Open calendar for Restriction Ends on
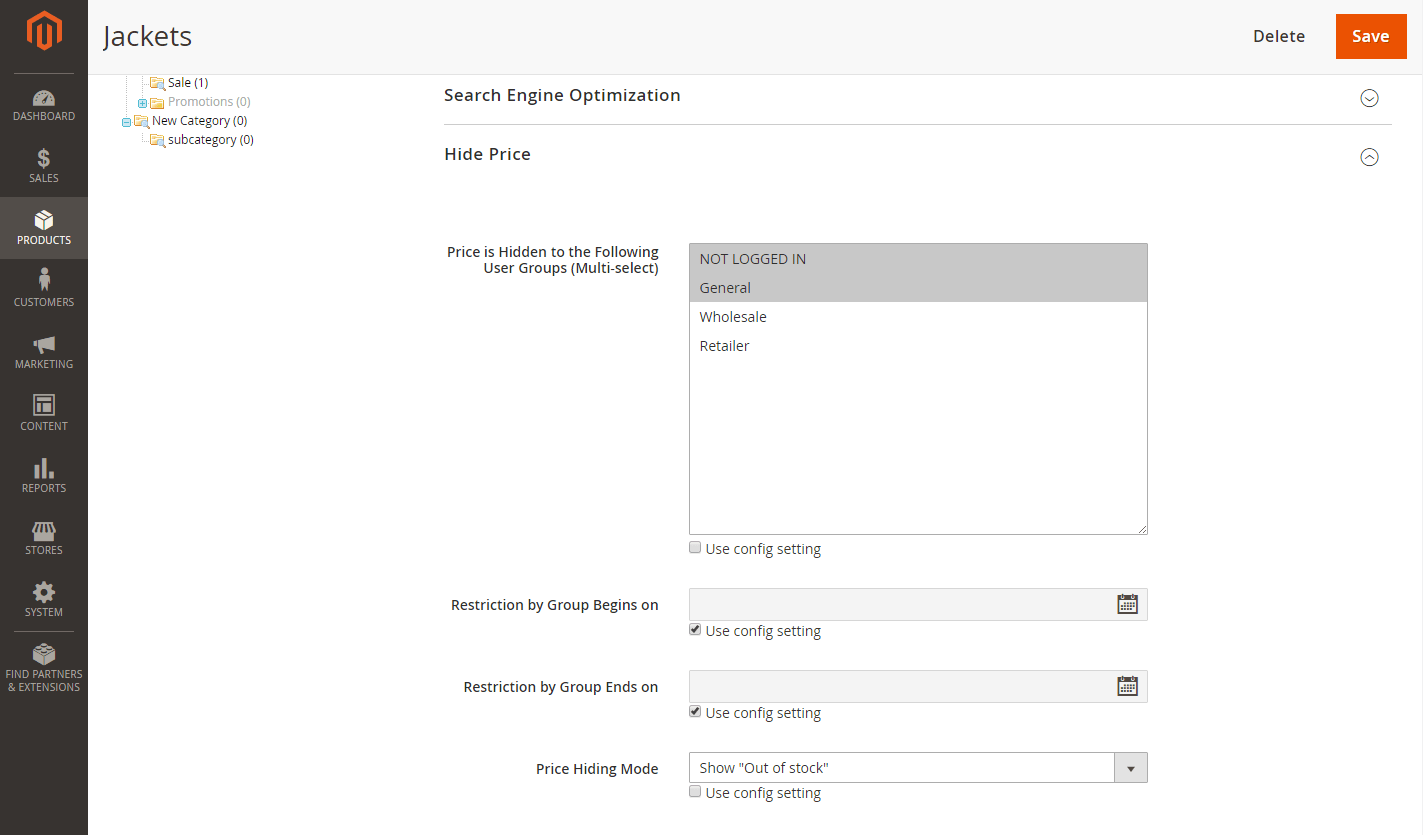The width and height of the screenshot is (1423, 835). [x=1127, y=686]
